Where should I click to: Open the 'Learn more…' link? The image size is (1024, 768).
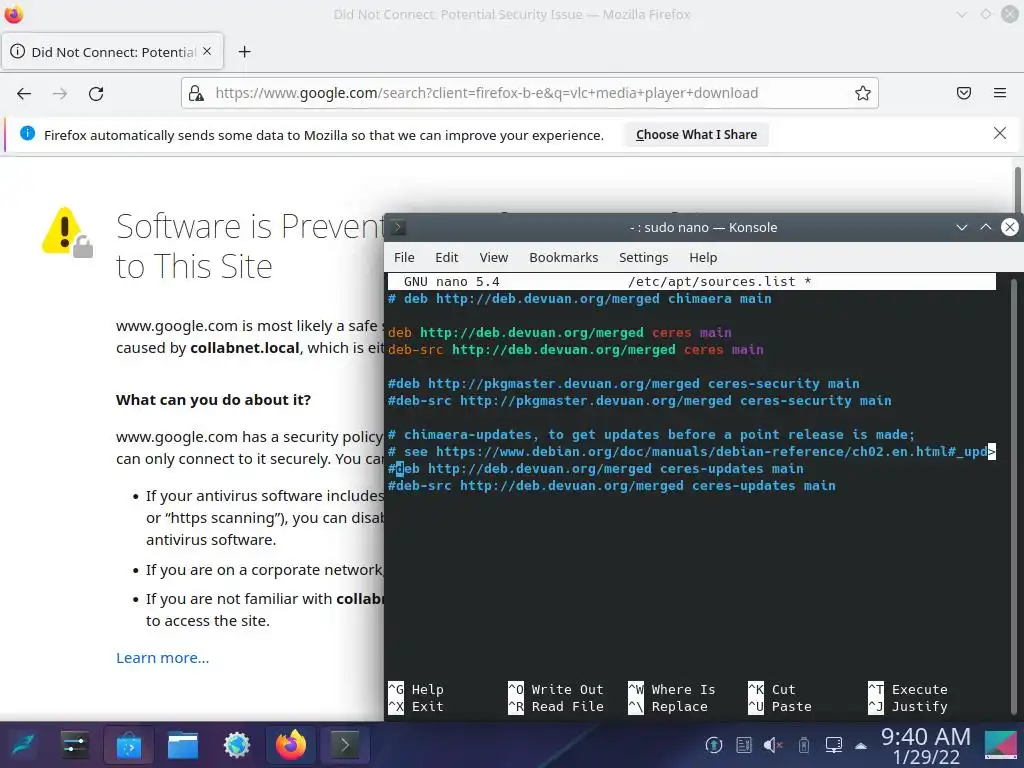click(163, 658)
